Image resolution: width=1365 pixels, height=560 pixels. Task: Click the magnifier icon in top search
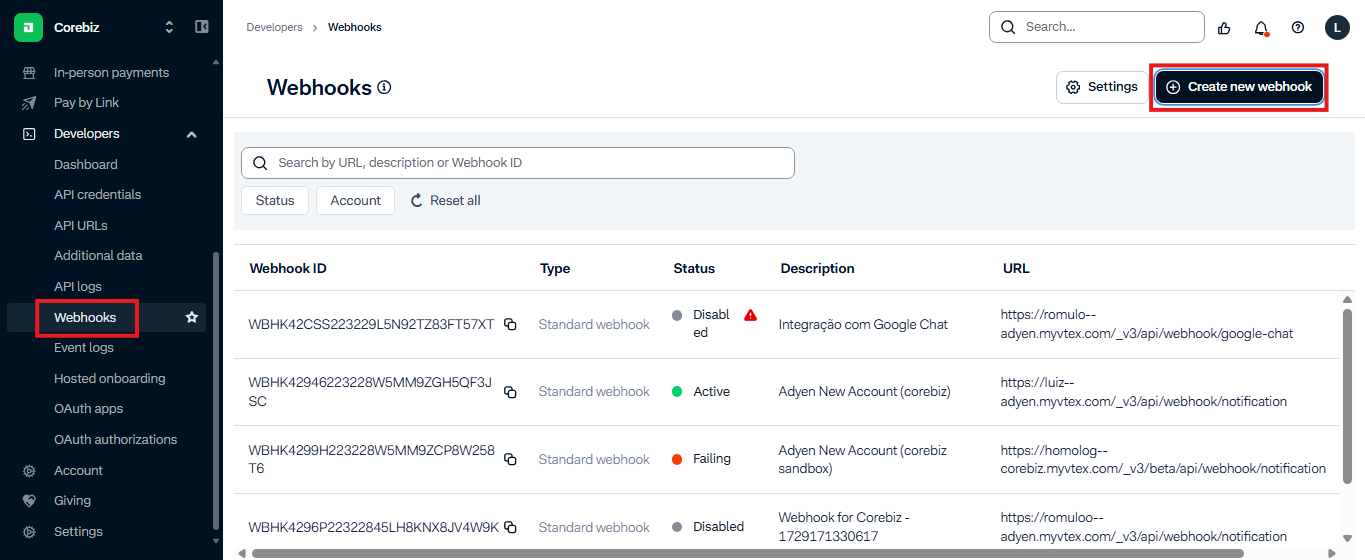pos(1008,27)
